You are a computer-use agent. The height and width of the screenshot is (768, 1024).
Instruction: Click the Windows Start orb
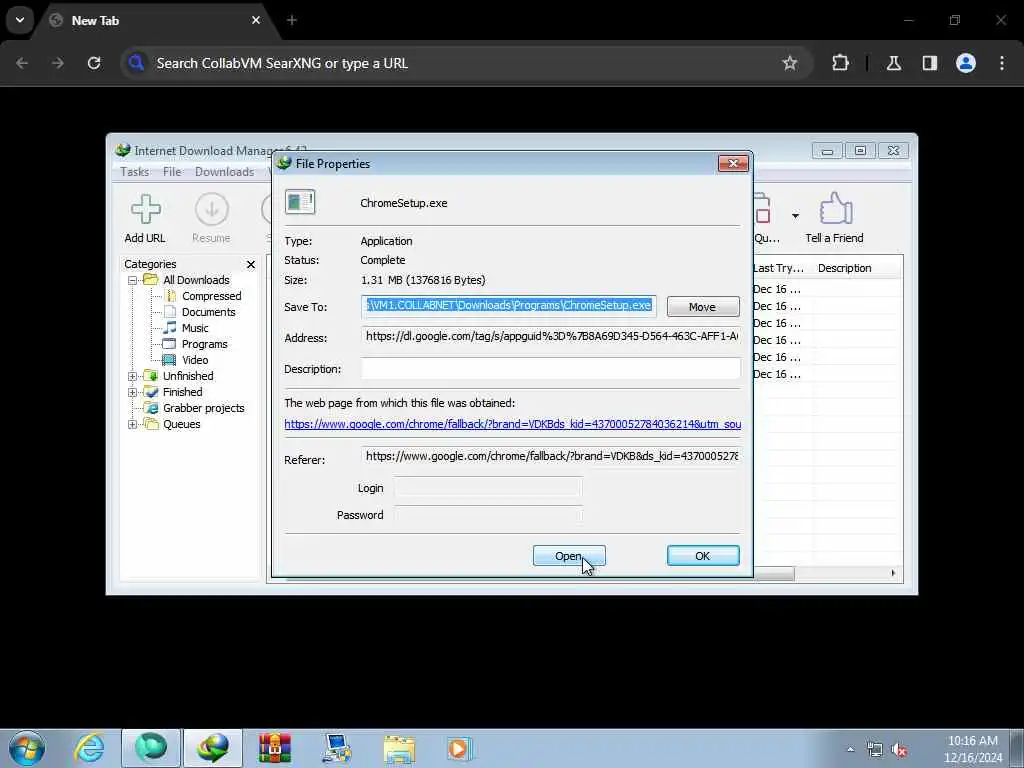tap(27, 748)
